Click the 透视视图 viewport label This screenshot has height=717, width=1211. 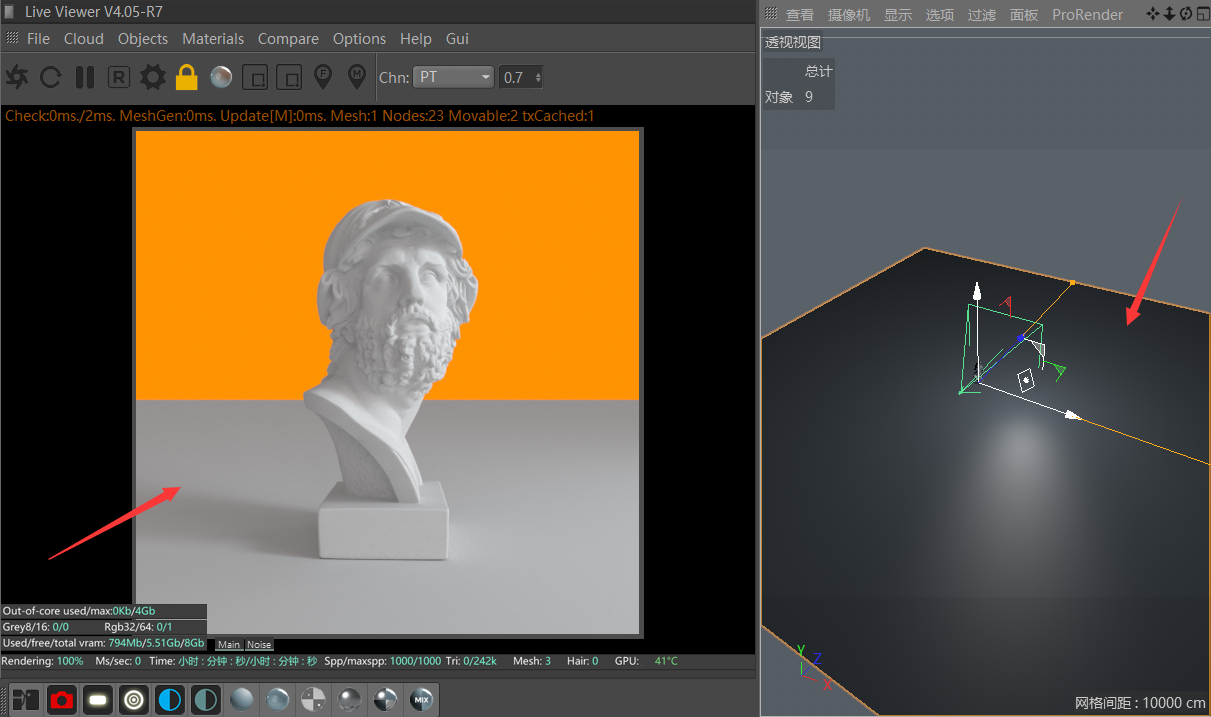793,42
